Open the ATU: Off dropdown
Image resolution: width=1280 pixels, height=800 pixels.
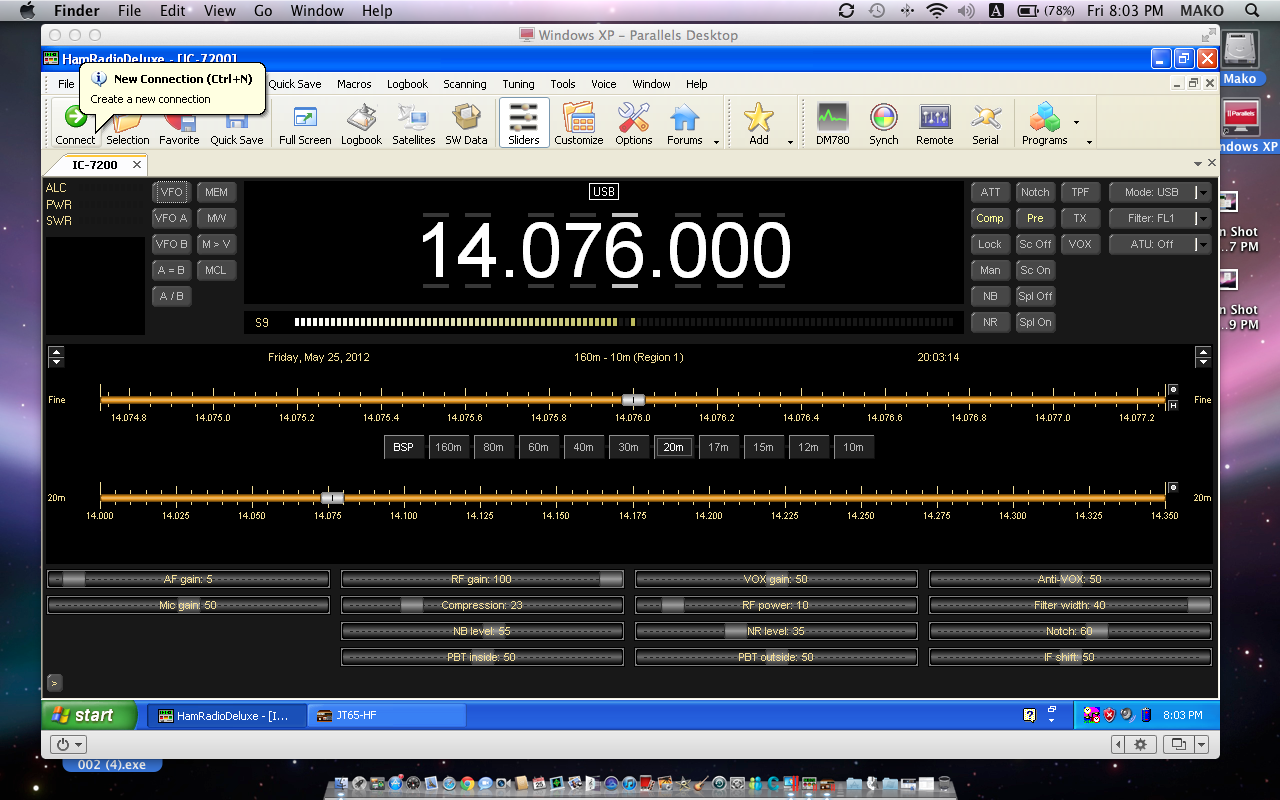pos(1160,244)
